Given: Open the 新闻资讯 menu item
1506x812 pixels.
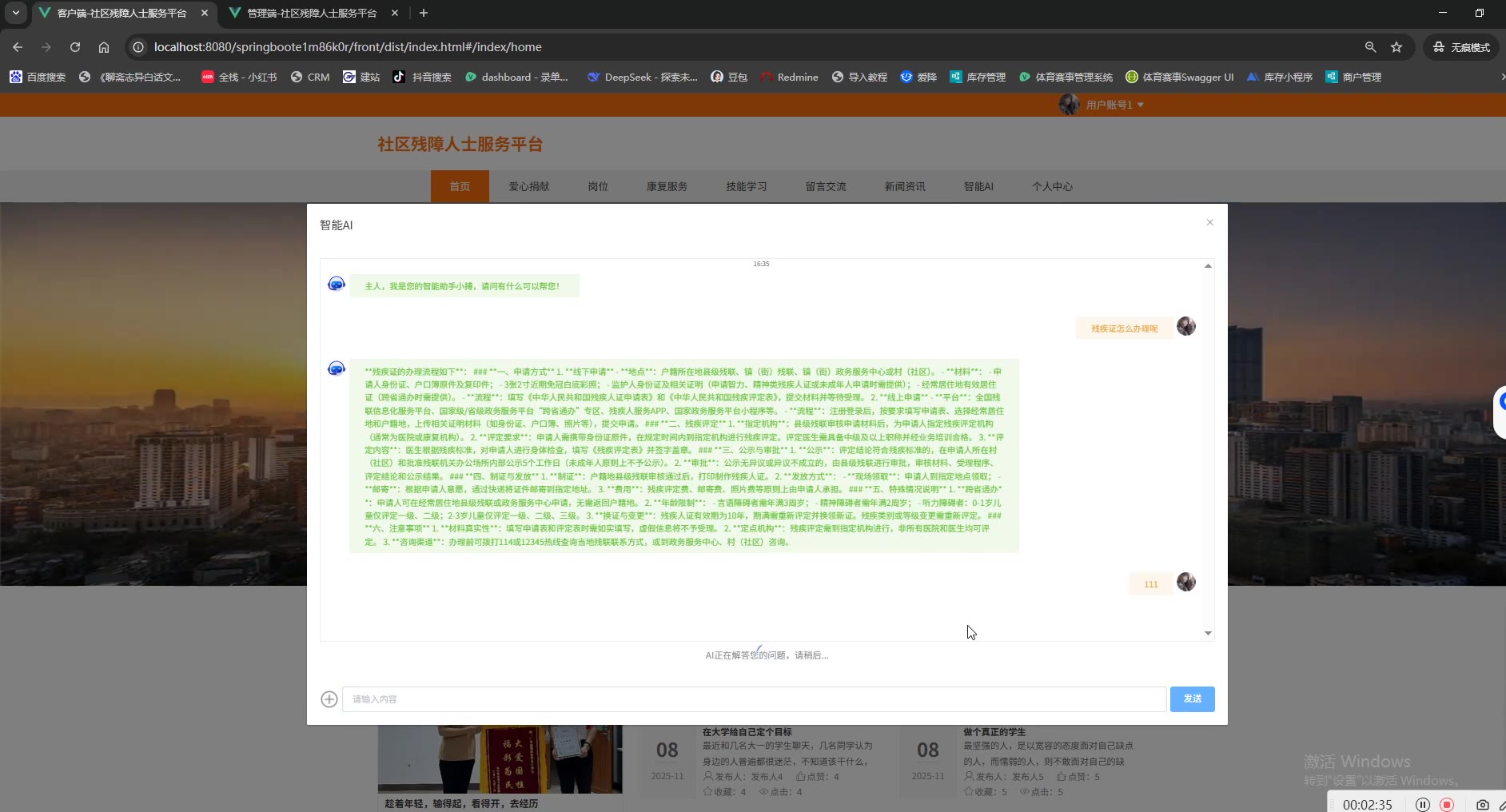Looking at the screenshot, I should tap(905, 186).
